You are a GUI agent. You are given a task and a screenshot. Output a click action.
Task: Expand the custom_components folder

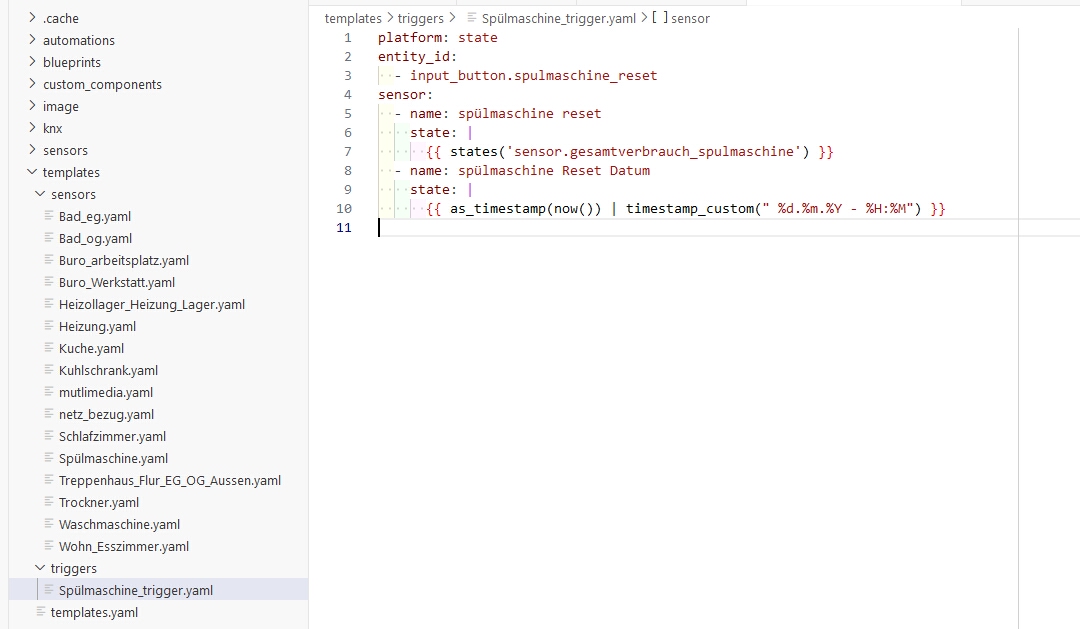32,84
